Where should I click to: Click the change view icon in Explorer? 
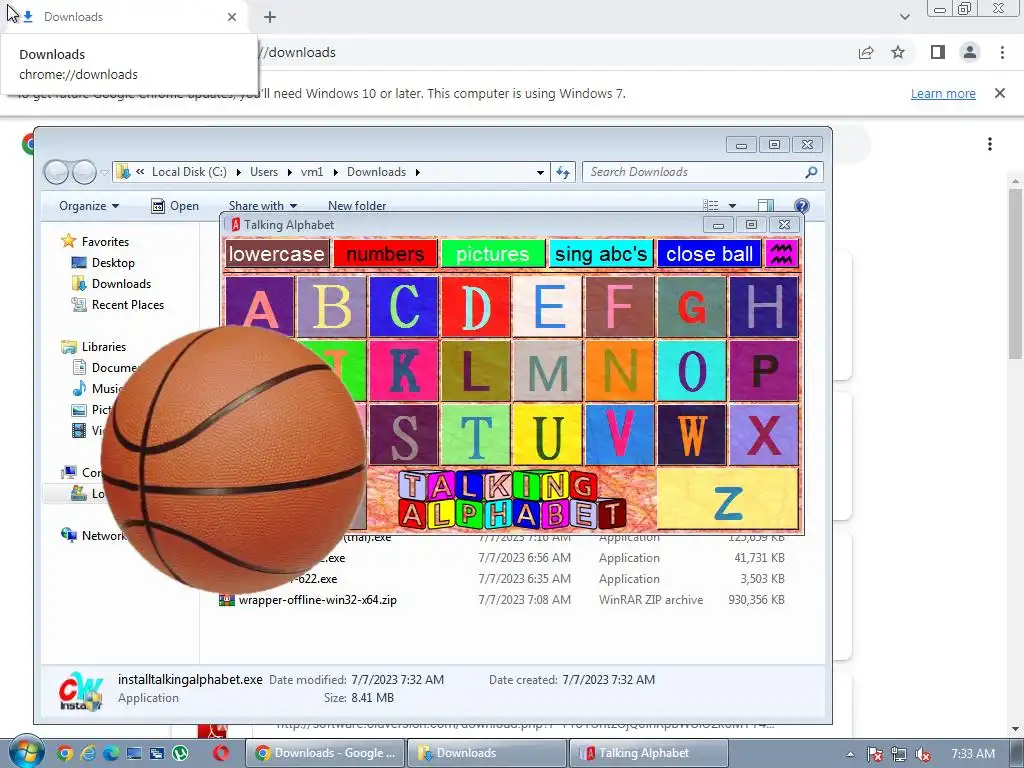711,206
